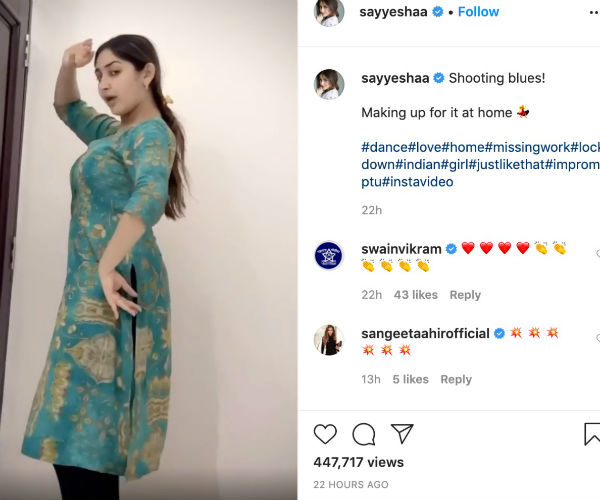This screenshot has width=600, height=500.
Task: Open swainvikram profile avatar
Action: point(329,256)
